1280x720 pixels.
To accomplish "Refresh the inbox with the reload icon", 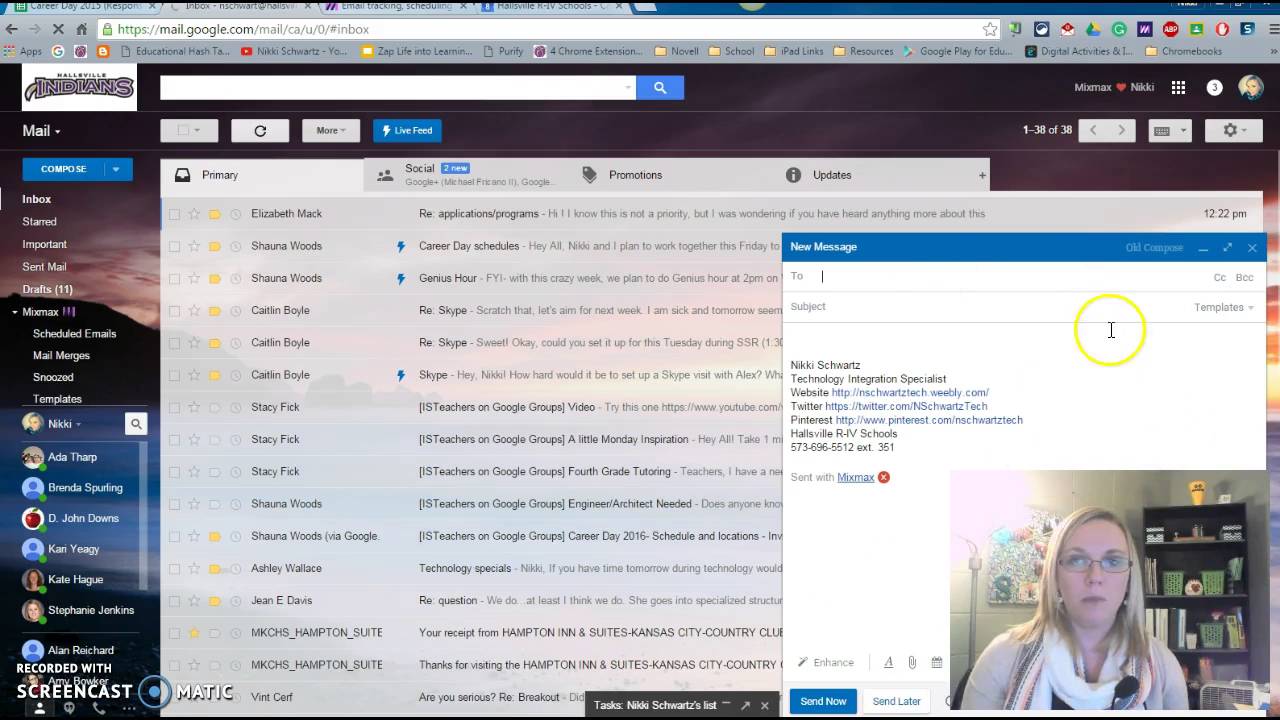I will (260, 130).
